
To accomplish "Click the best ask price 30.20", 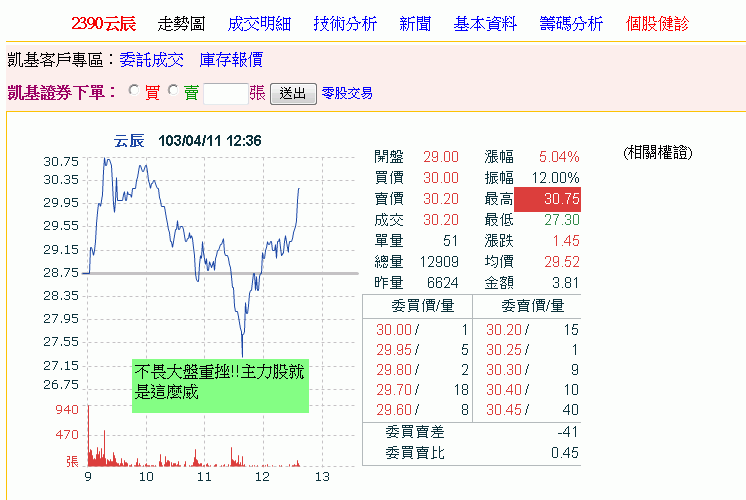I will (x=503, y=329).
